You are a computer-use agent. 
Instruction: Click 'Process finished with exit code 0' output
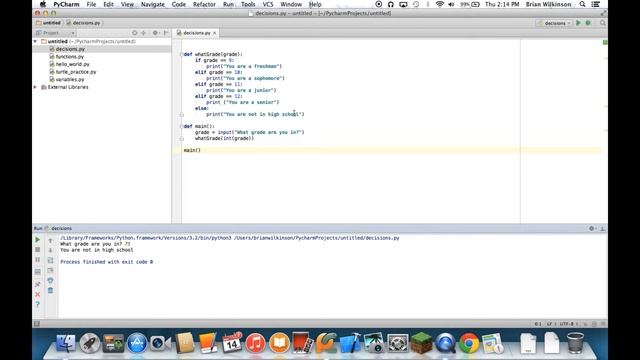point(107,262)
